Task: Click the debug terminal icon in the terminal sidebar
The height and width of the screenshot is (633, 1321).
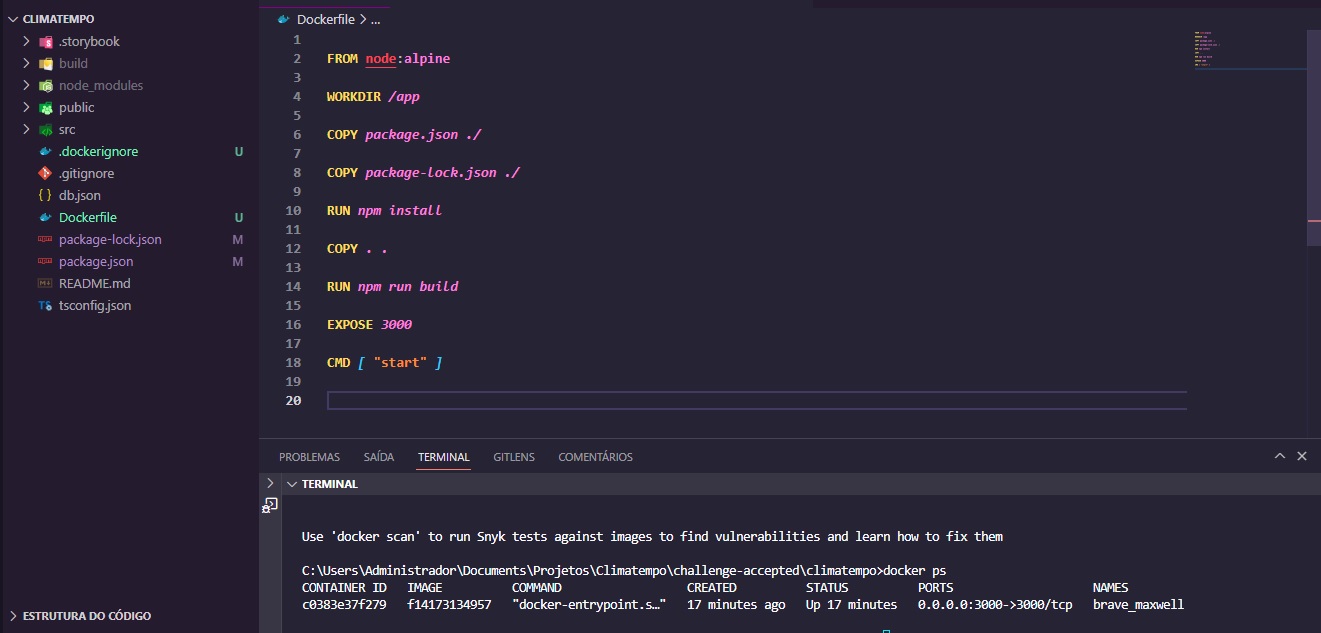Action: (x=270, y=506)
